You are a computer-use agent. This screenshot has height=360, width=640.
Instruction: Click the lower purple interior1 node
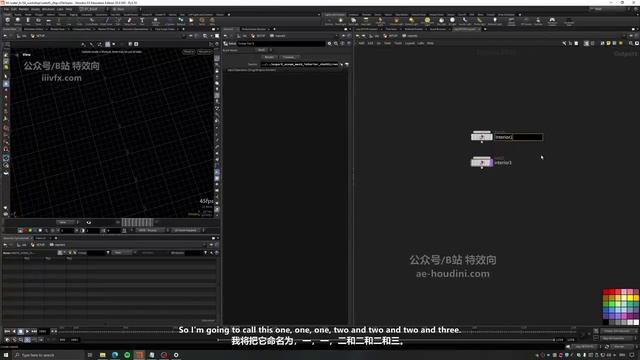[482, 162]
